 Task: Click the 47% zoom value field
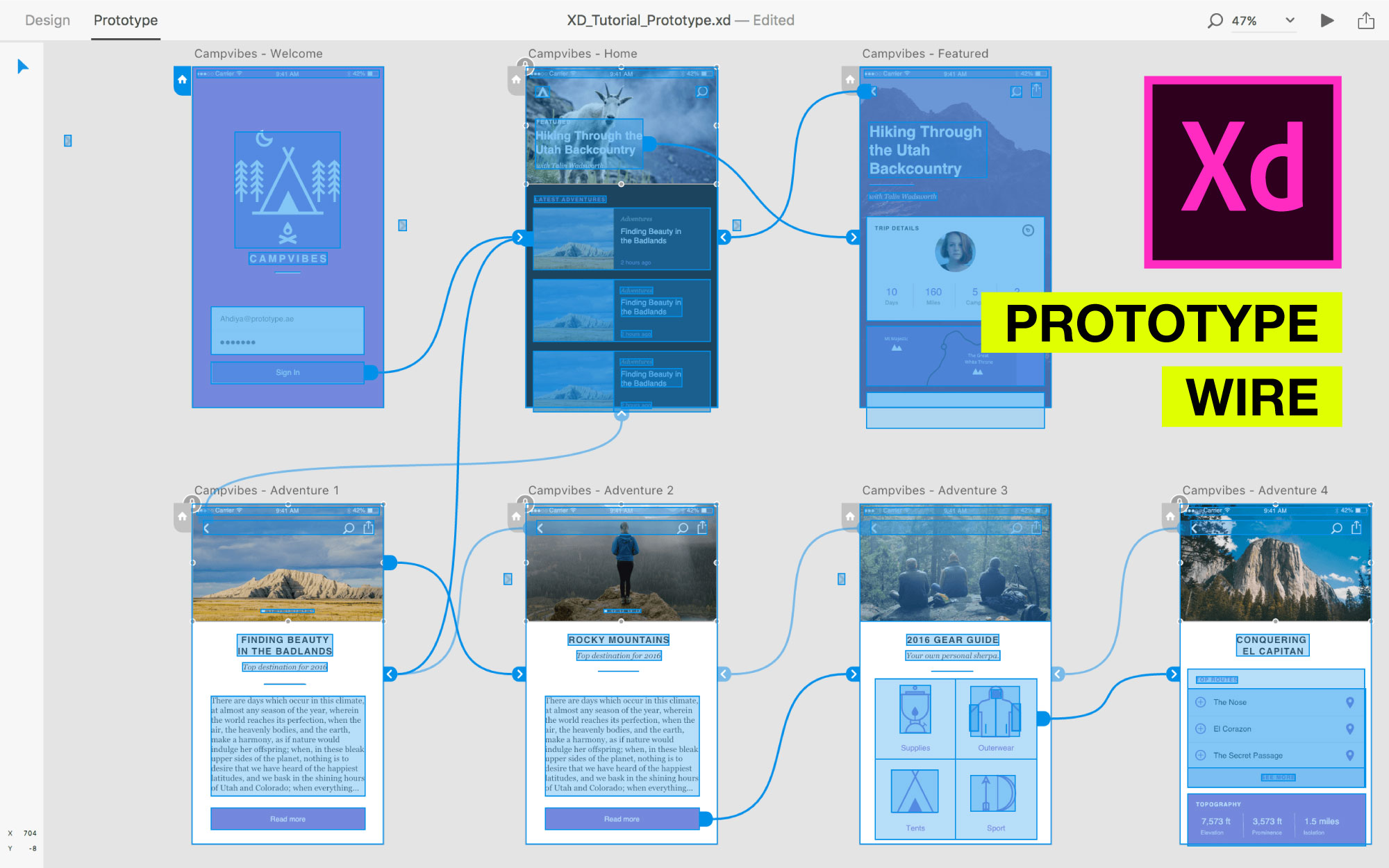[1244, 21]
